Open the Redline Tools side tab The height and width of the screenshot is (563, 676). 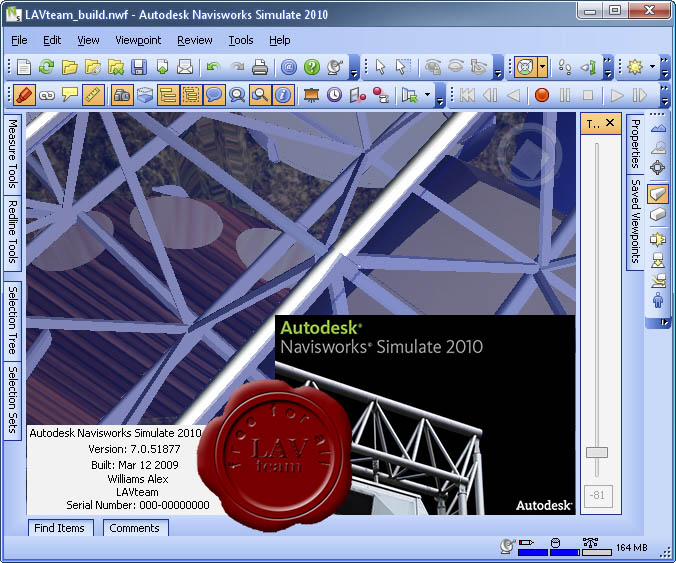point(13,232)
